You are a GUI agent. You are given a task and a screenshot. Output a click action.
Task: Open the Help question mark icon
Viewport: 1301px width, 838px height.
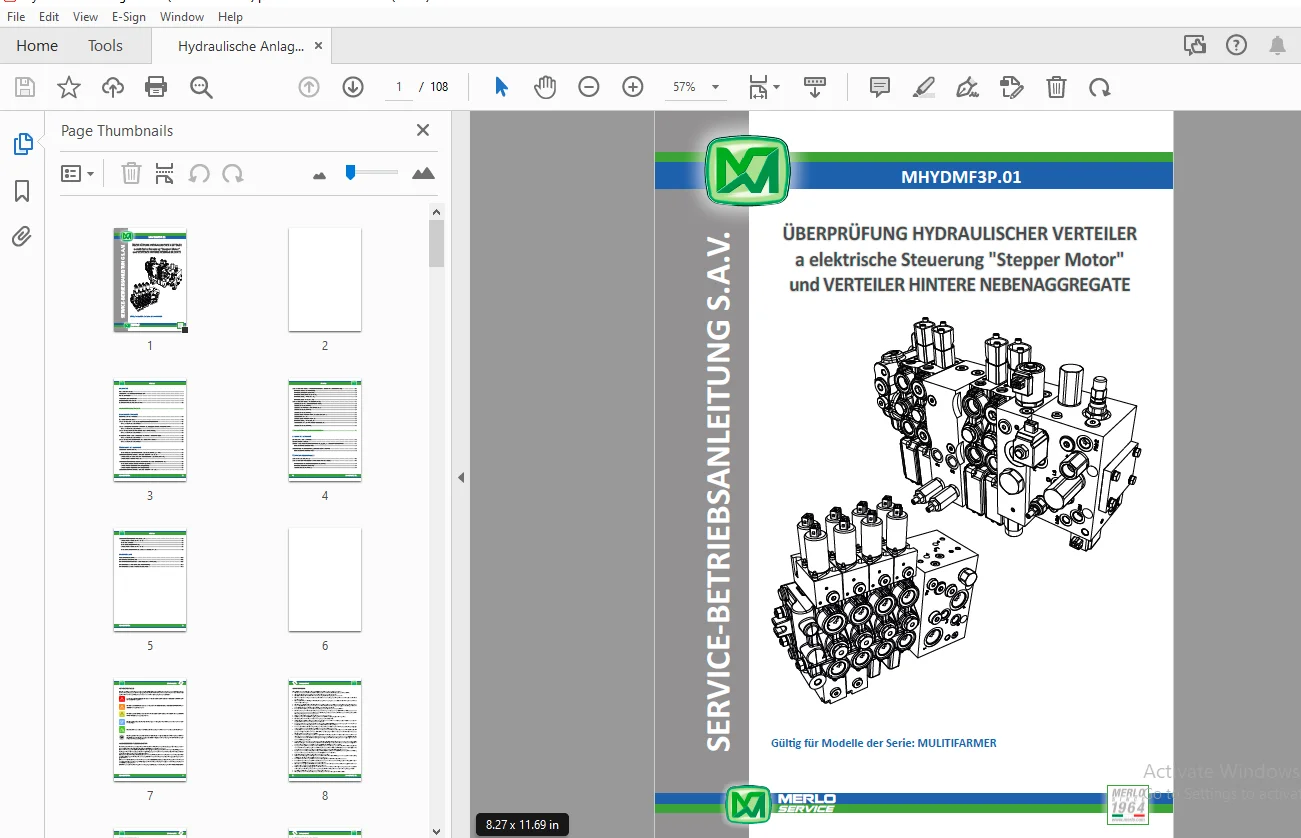pos(1236,45)
